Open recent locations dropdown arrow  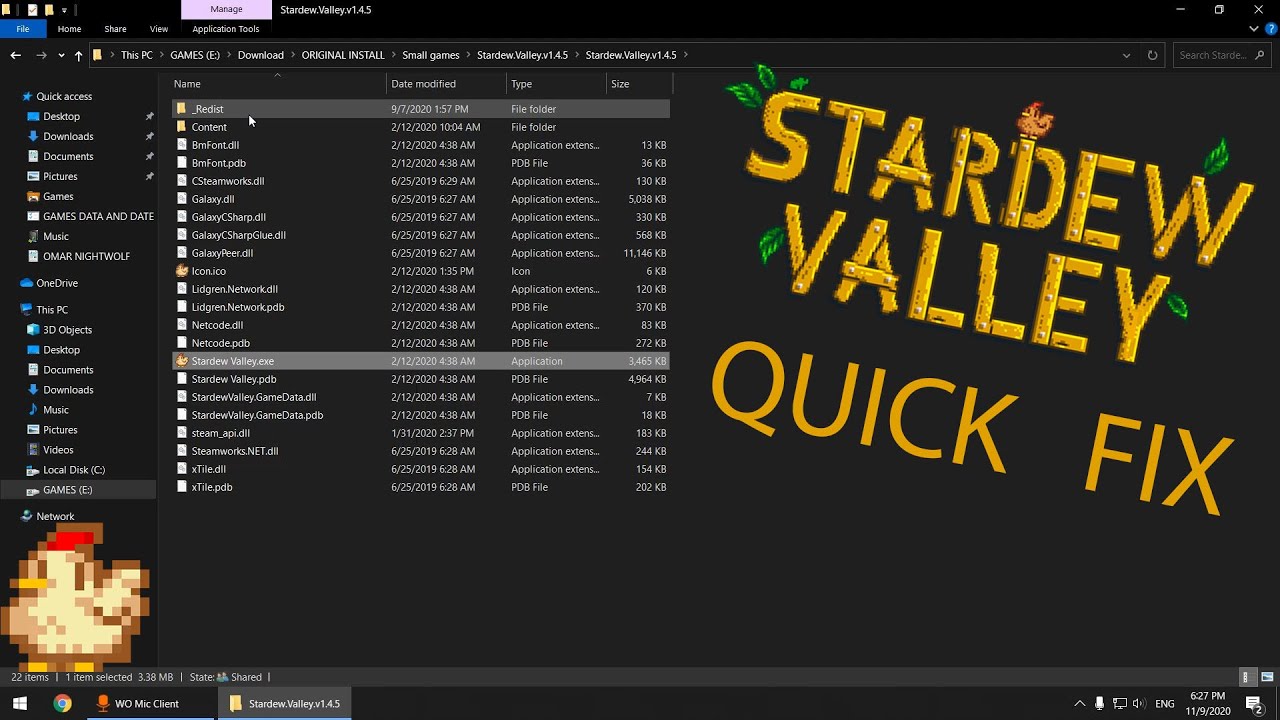61,56
